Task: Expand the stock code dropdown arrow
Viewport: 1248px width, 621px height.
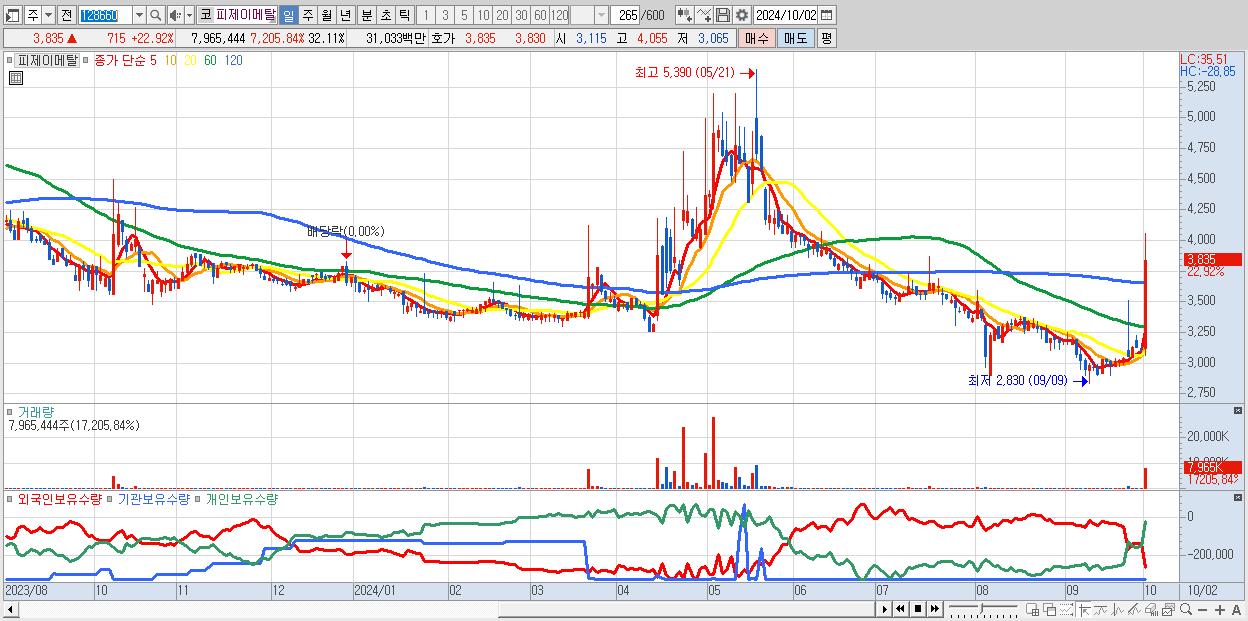Action: pos(139,15)
